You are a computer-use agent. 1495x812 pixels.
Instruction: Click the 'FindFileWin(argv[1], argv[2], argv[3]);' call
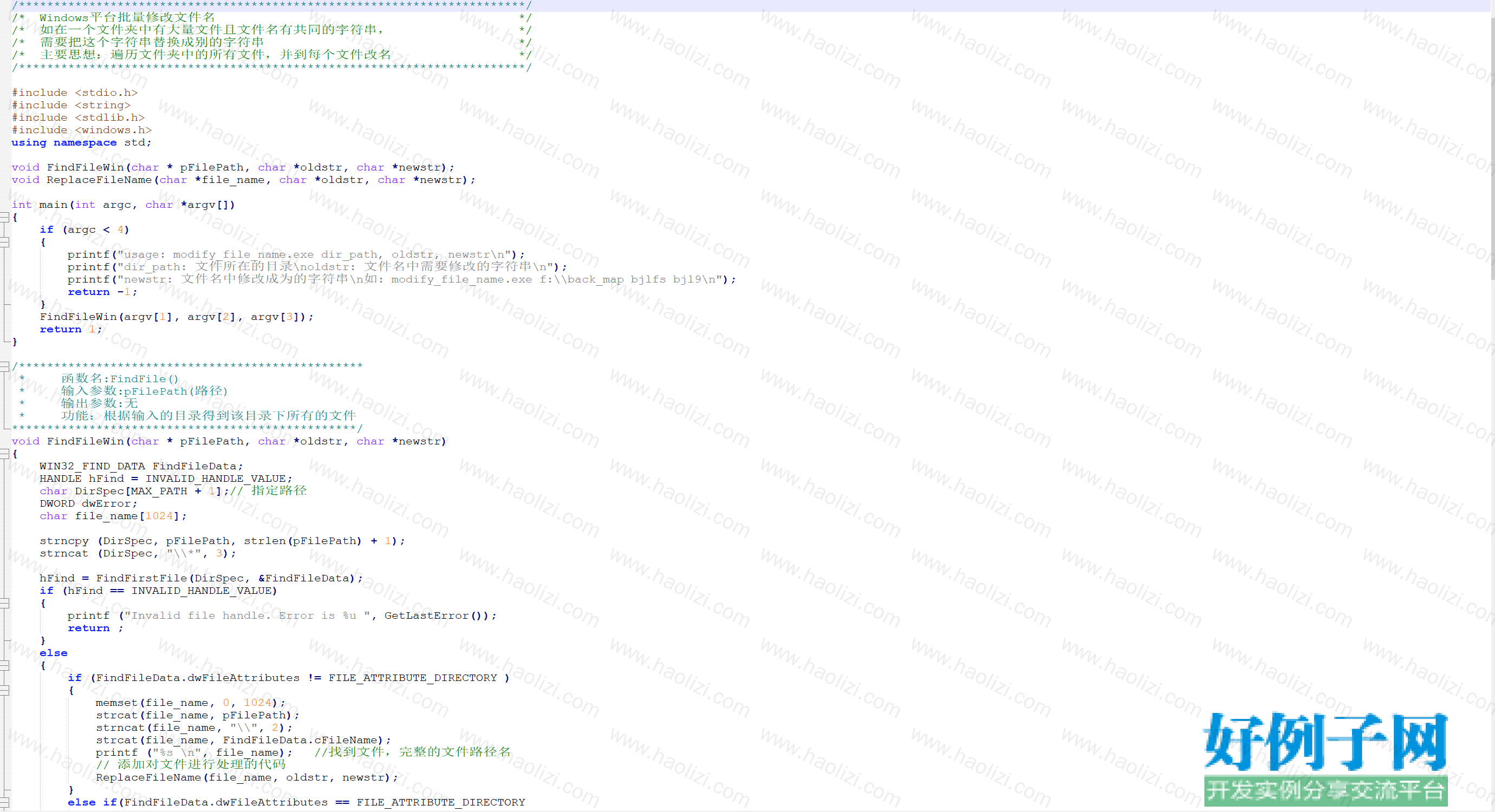[x=177, y=317]
